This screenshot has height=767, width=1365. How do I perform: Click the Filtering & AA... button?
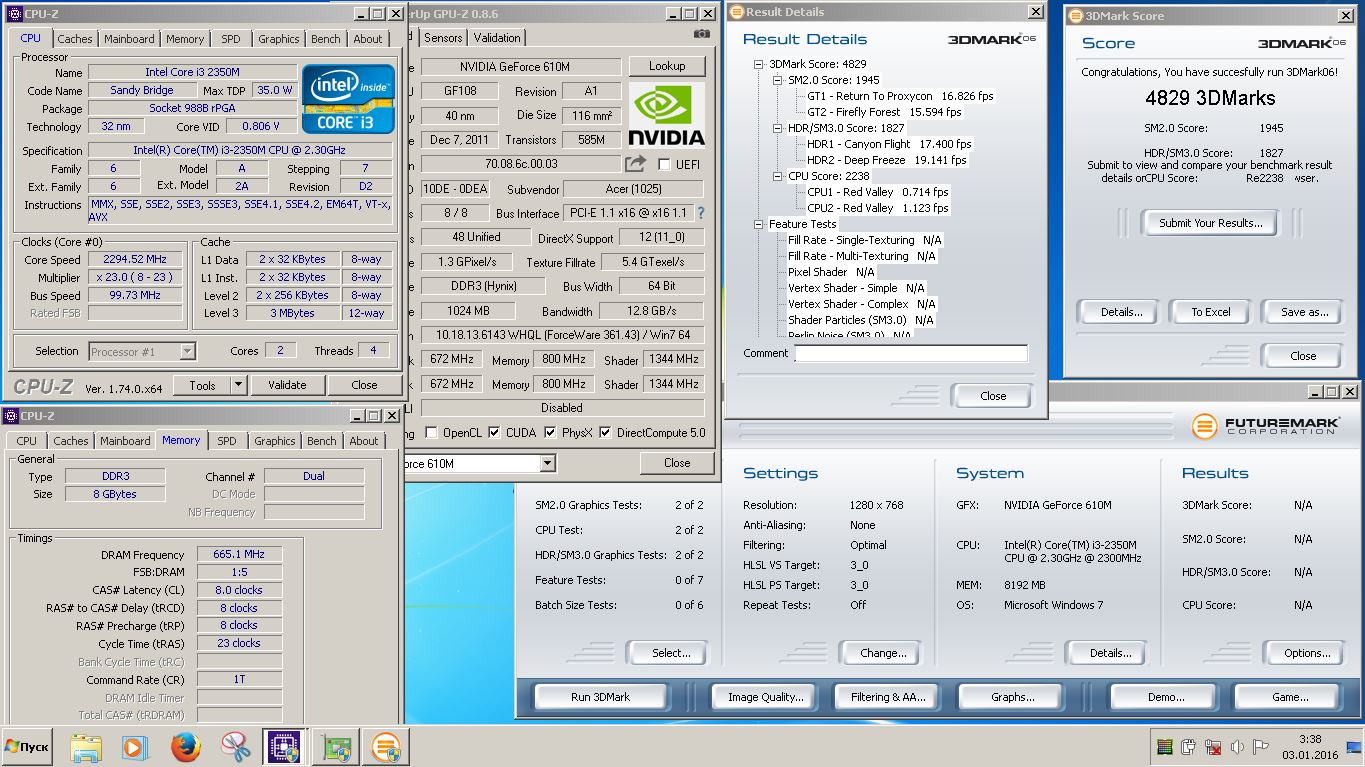pos(888,697)
